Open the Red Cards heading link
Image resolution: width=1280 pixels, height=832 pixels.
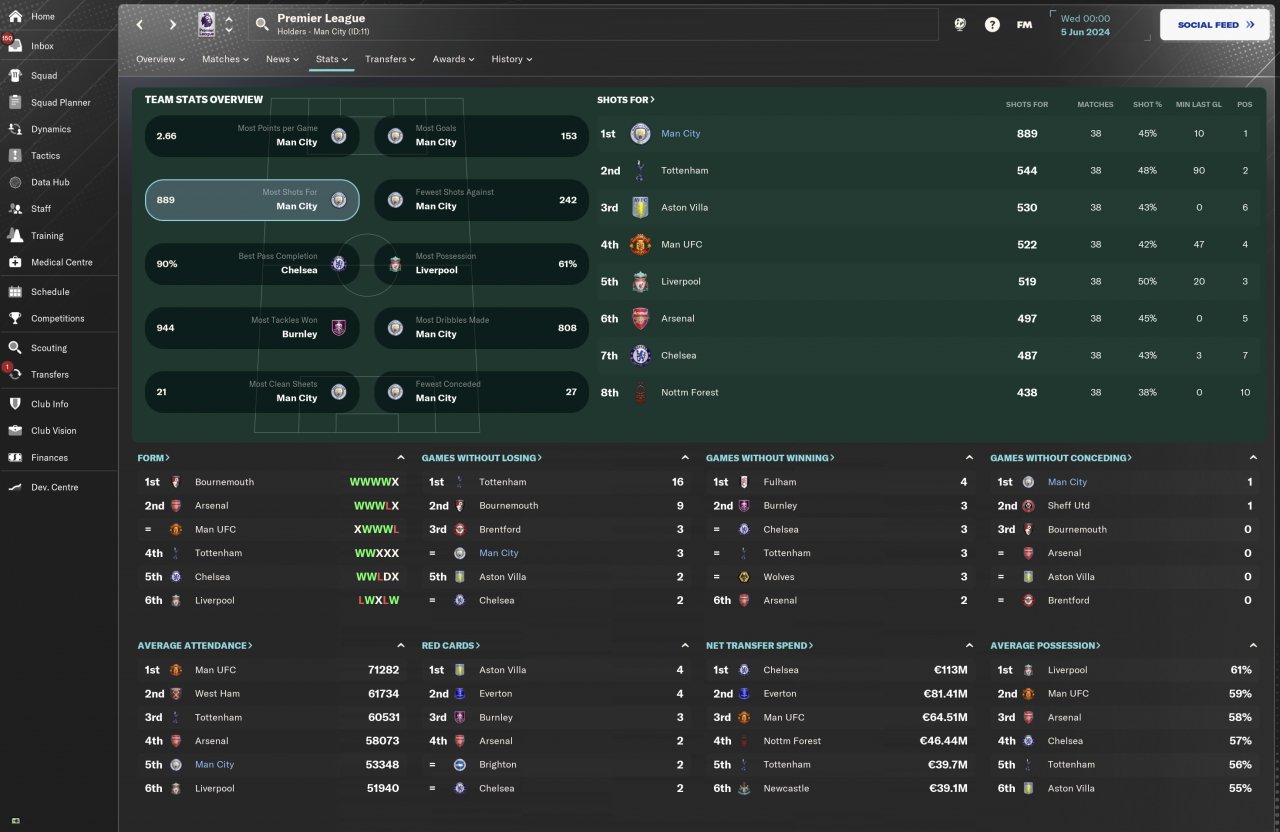[x=451, y=646]
